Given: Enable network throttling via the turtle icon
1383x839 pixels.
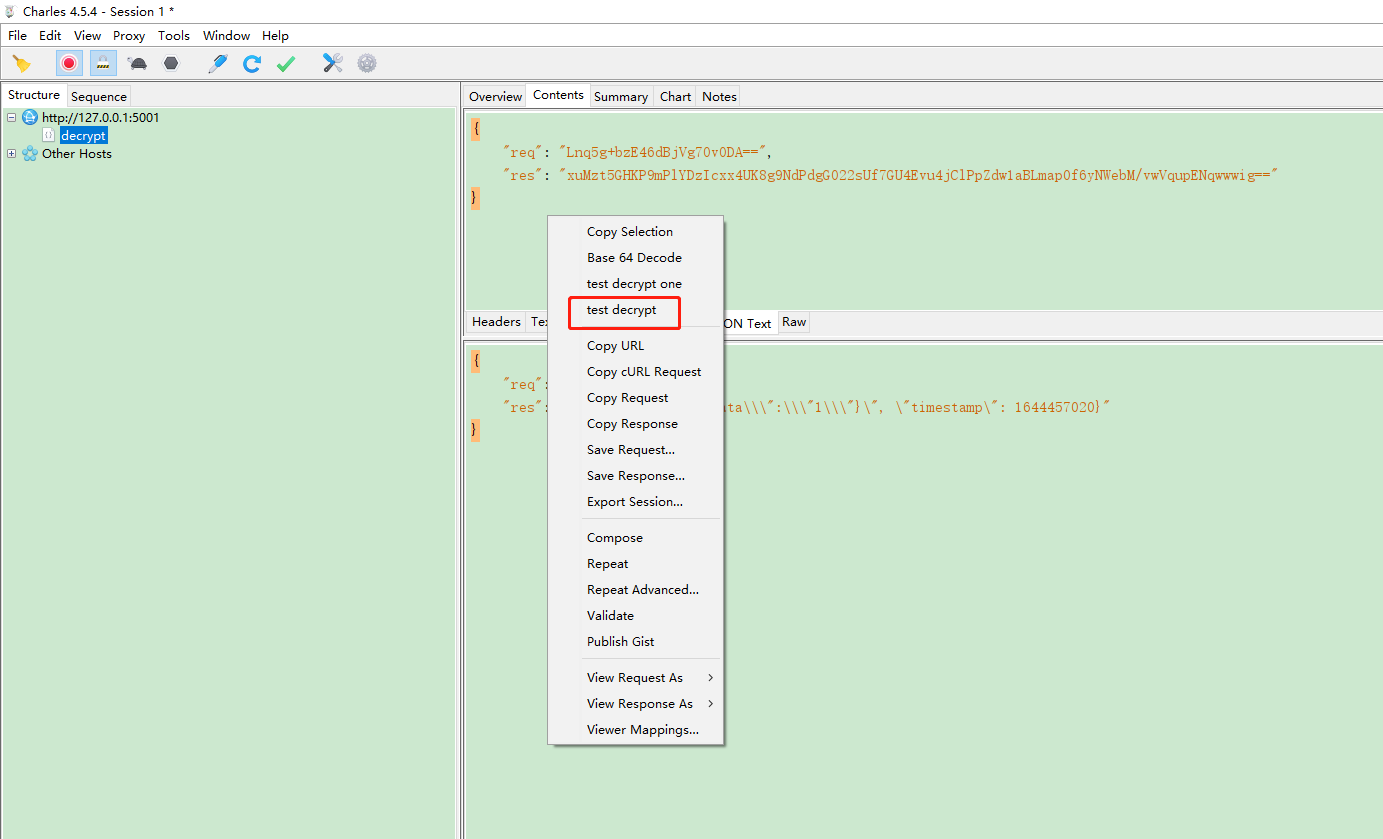Looking at the screenshot, I should point(137,62).
